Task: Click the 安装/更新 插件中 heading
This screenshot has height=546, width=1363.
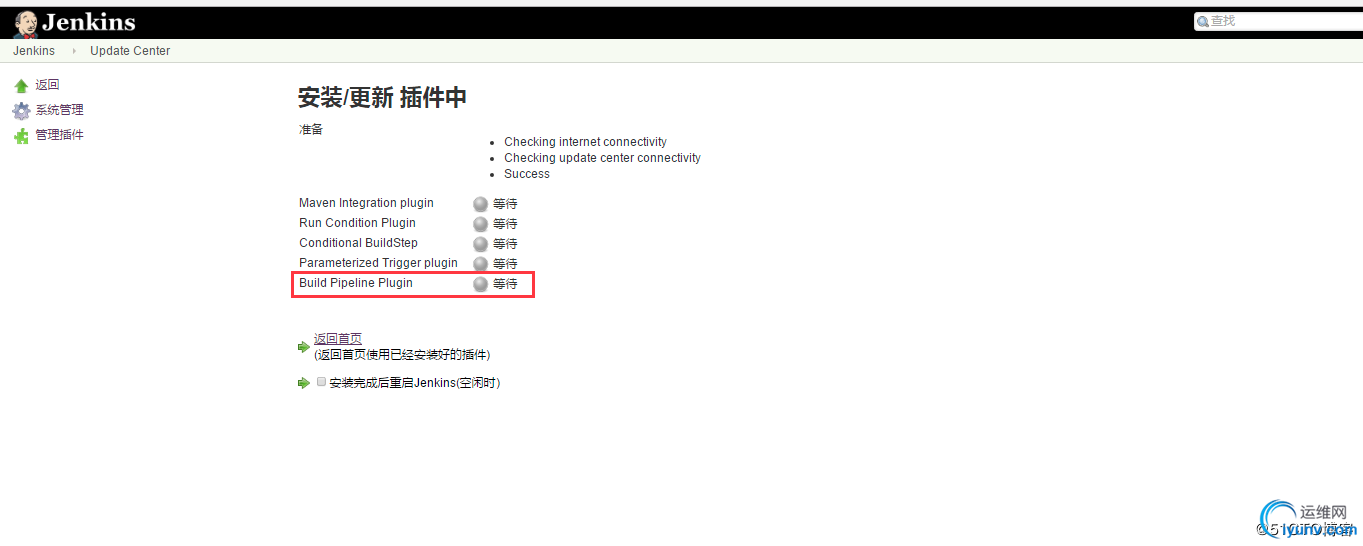Action: tap(382, 97)
